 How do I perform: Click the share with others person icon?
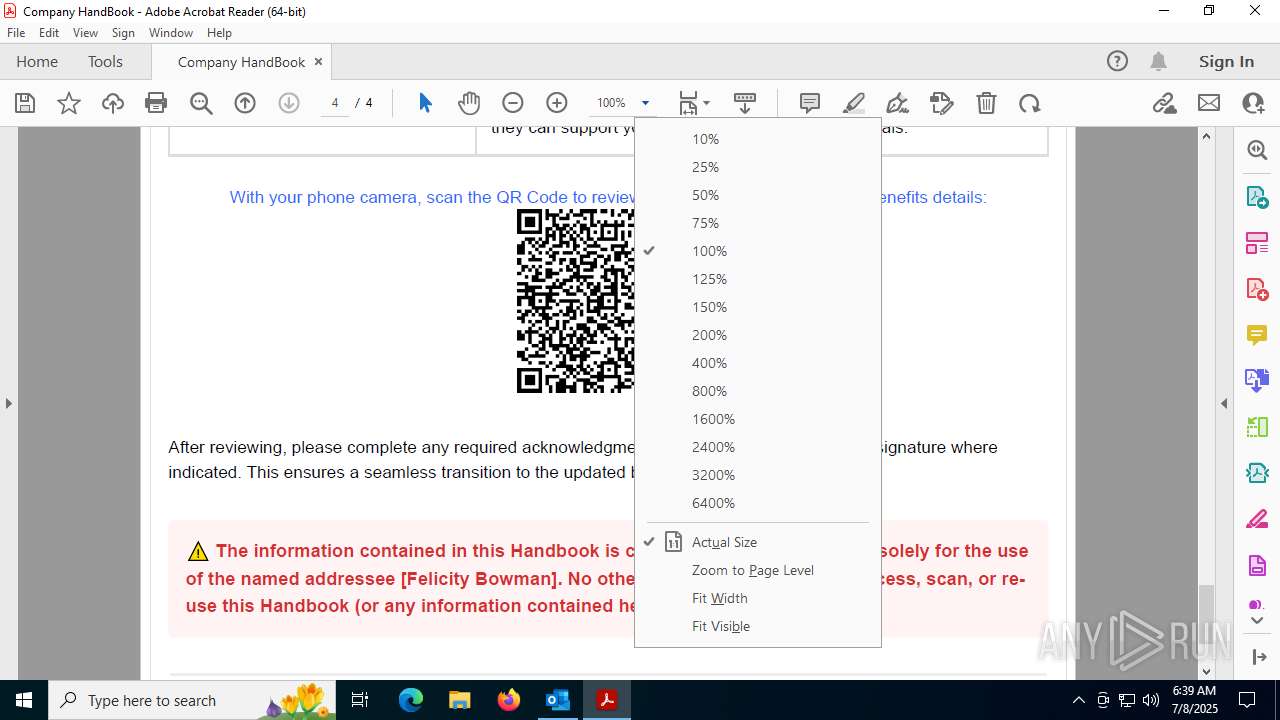[1253, 103]
